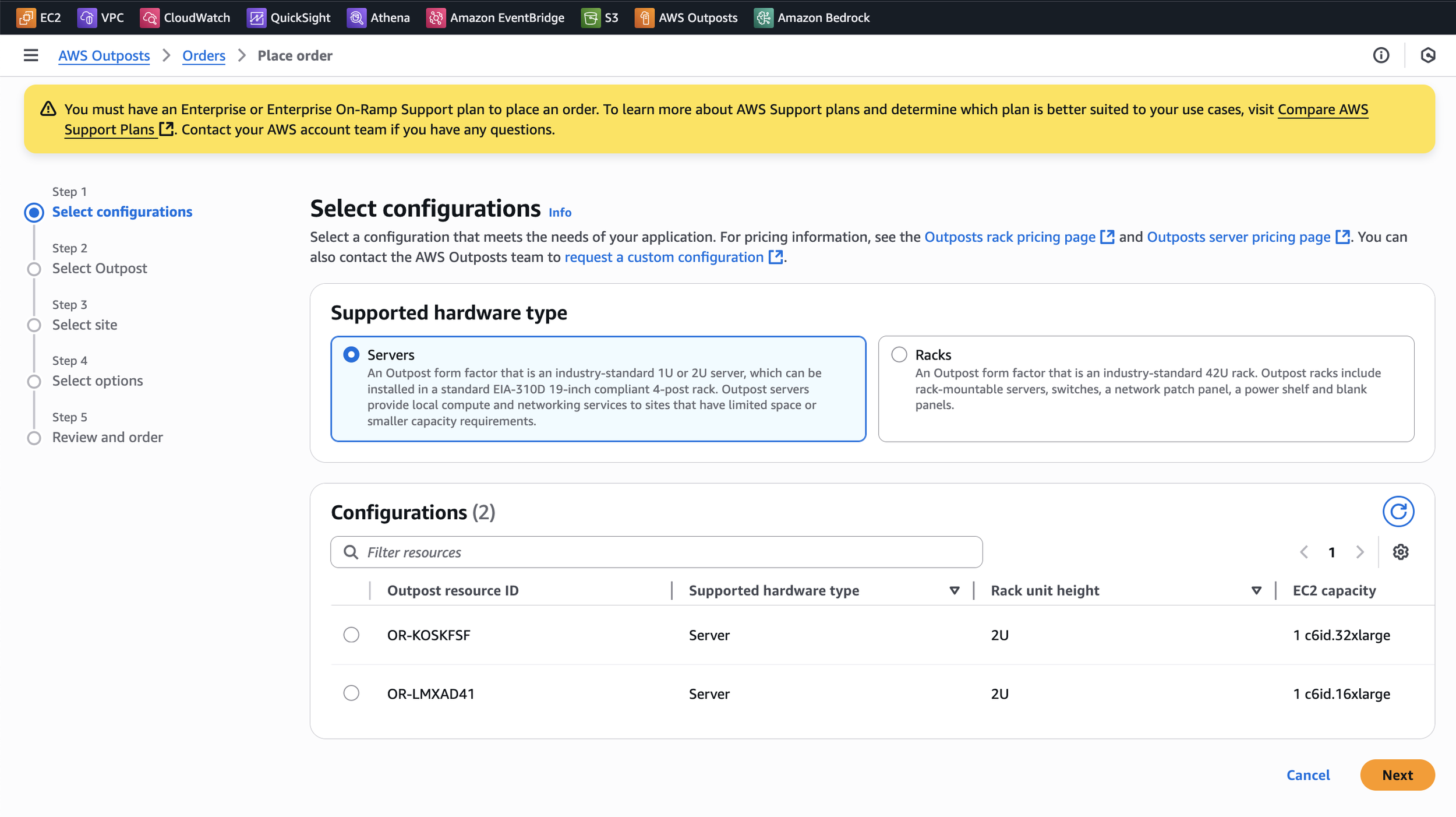This screenshot has width=1456, height=817.
Task: Click the hamburger navigation menu icon
Action: point(31,55)
